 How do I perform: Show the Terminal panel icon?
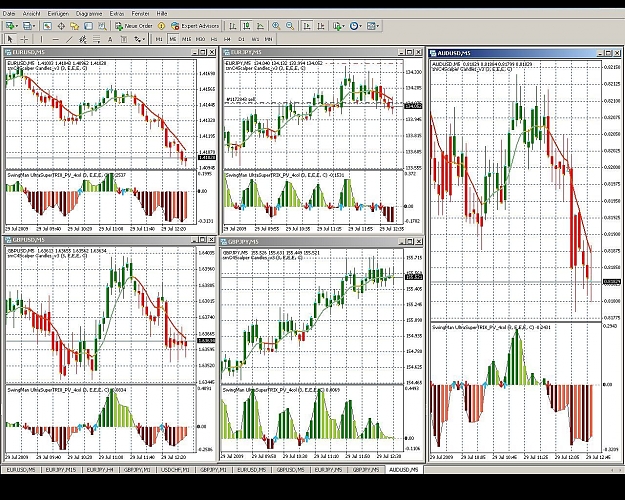(x=88, y=26)
